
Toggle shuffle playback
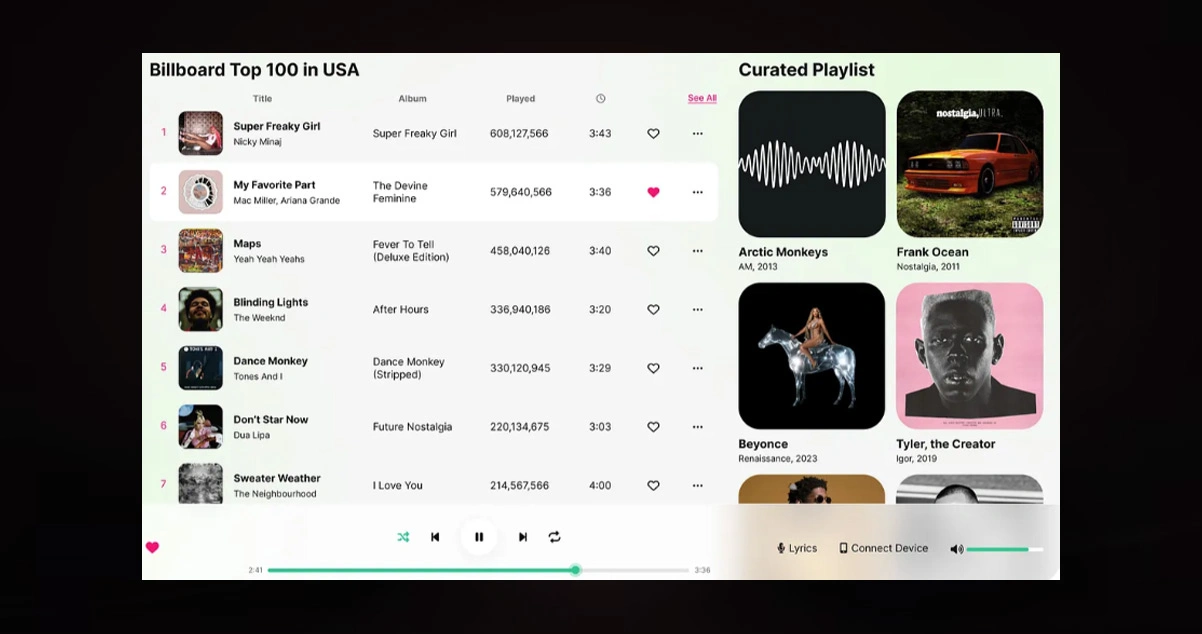pos(403,537)
